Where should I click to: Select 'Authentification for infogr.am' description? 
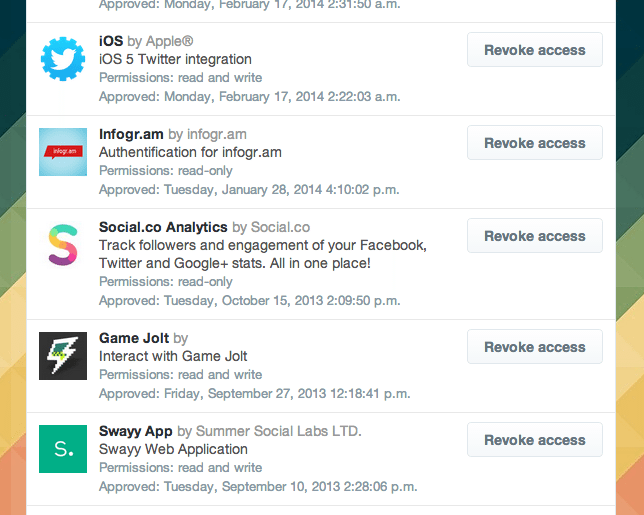(190, 152)
